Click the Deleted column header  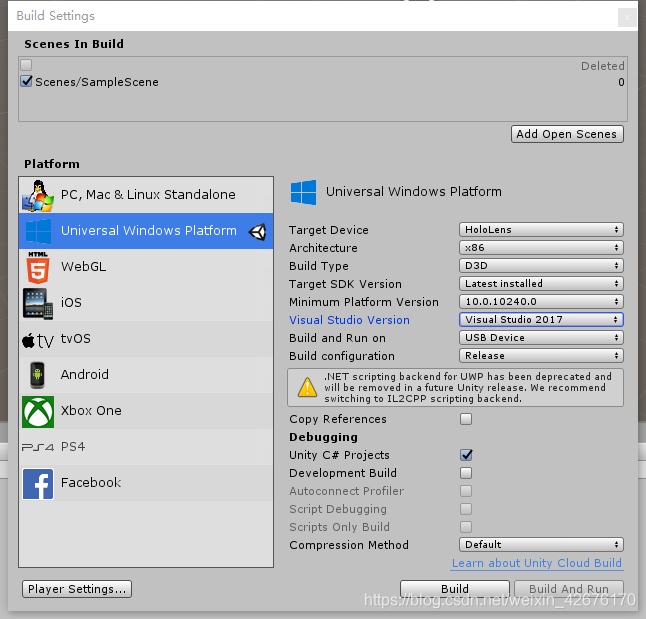coord(603,66)
